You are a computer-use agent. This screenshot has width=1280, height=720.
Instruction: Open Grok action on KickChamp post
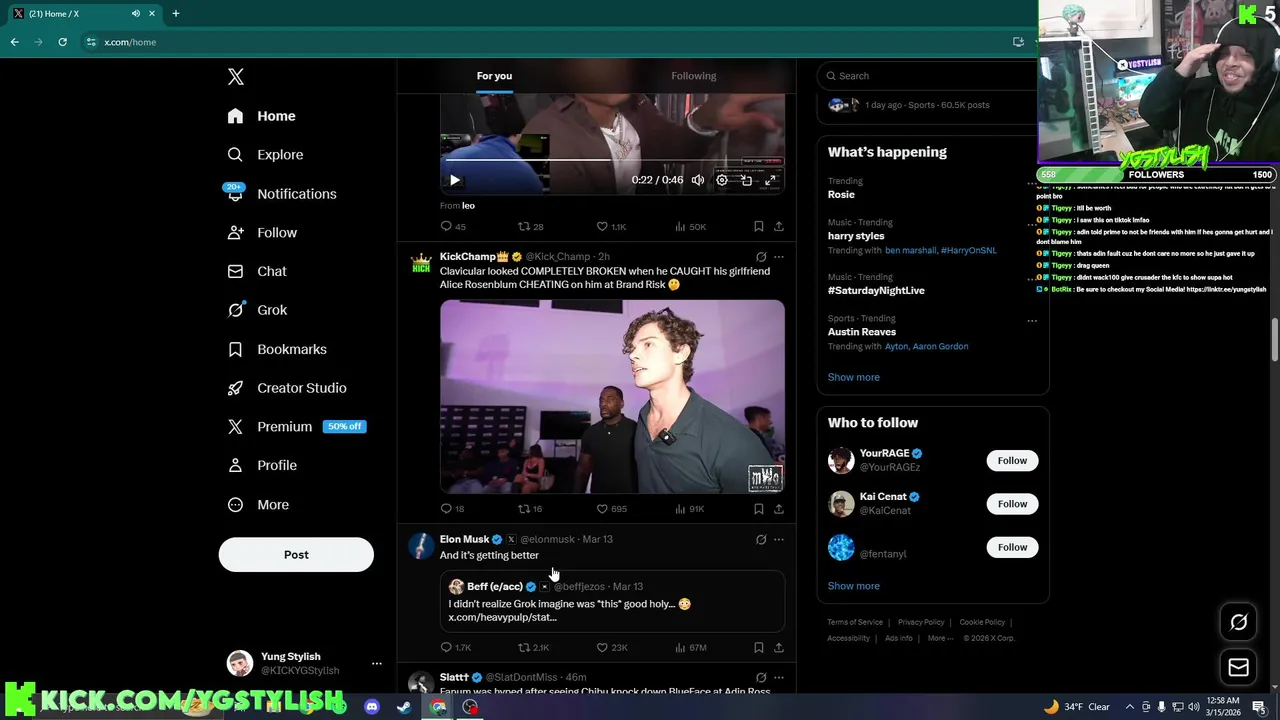click(761, 257)
